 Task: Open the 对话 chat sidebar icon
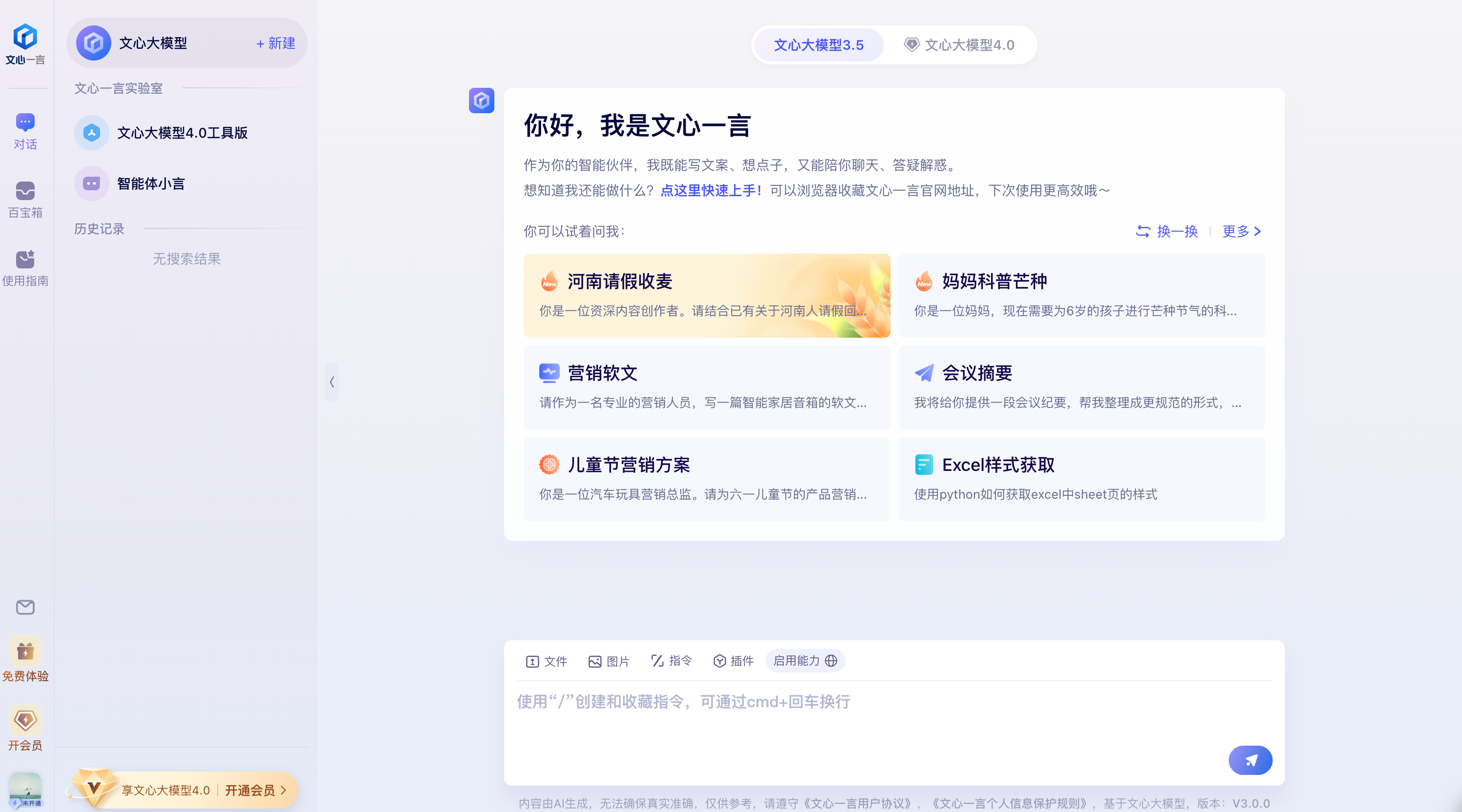[25, 122]
